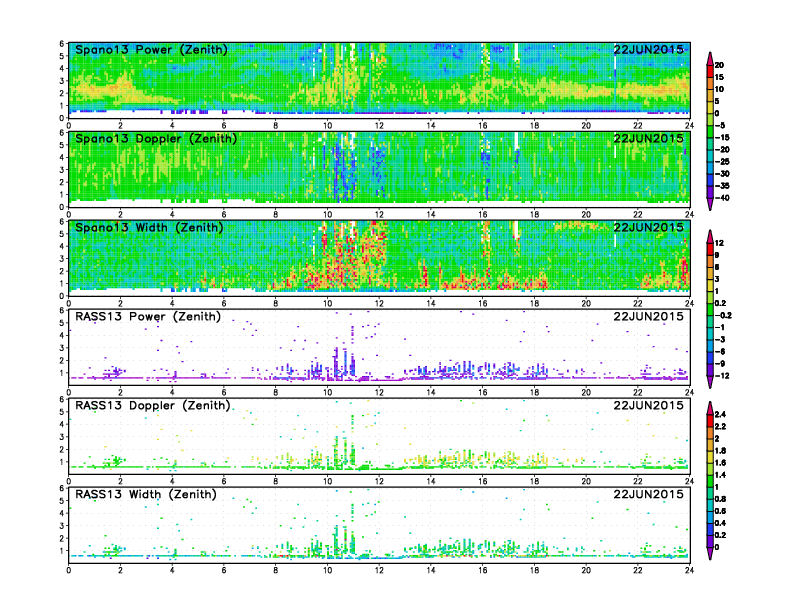The image size is (792, 612).
Task: Click the '-12' label on the middle colorbar
Action: pyautogui.click(x=722, y=376)
